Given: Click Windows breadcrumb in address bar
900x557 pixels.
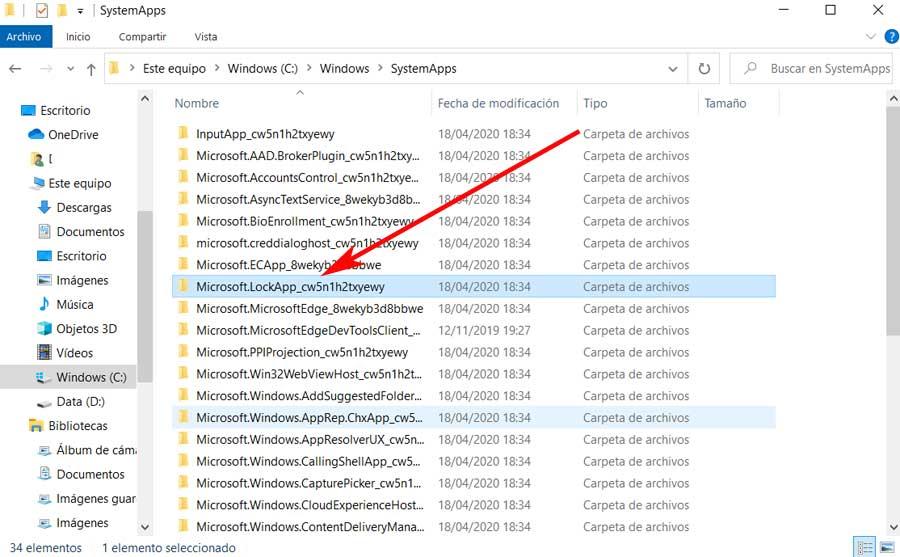Looking at the screenshot, I should tap(344, 68).
